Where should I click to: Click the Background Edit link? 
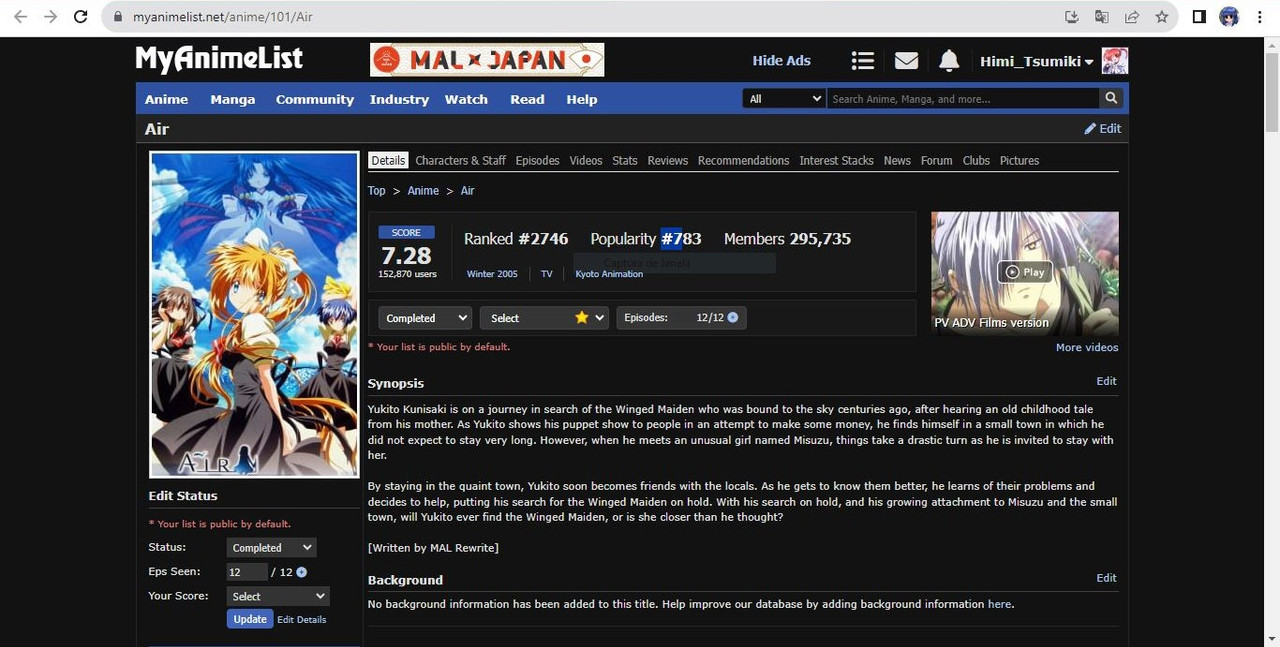tap(1106, 578)
